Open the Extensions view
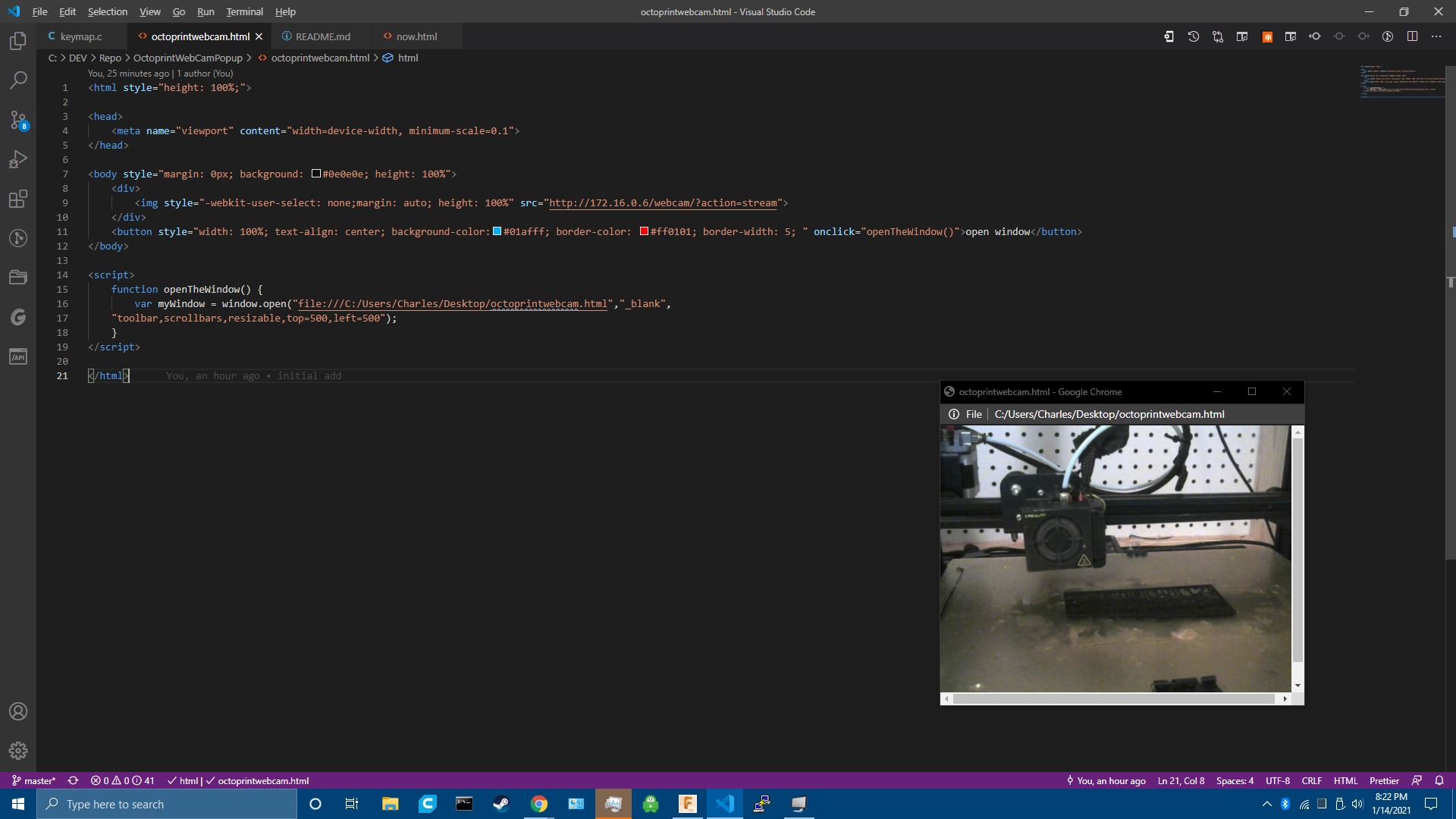The height and width of the screenshot is (819, 1456). 18,199
